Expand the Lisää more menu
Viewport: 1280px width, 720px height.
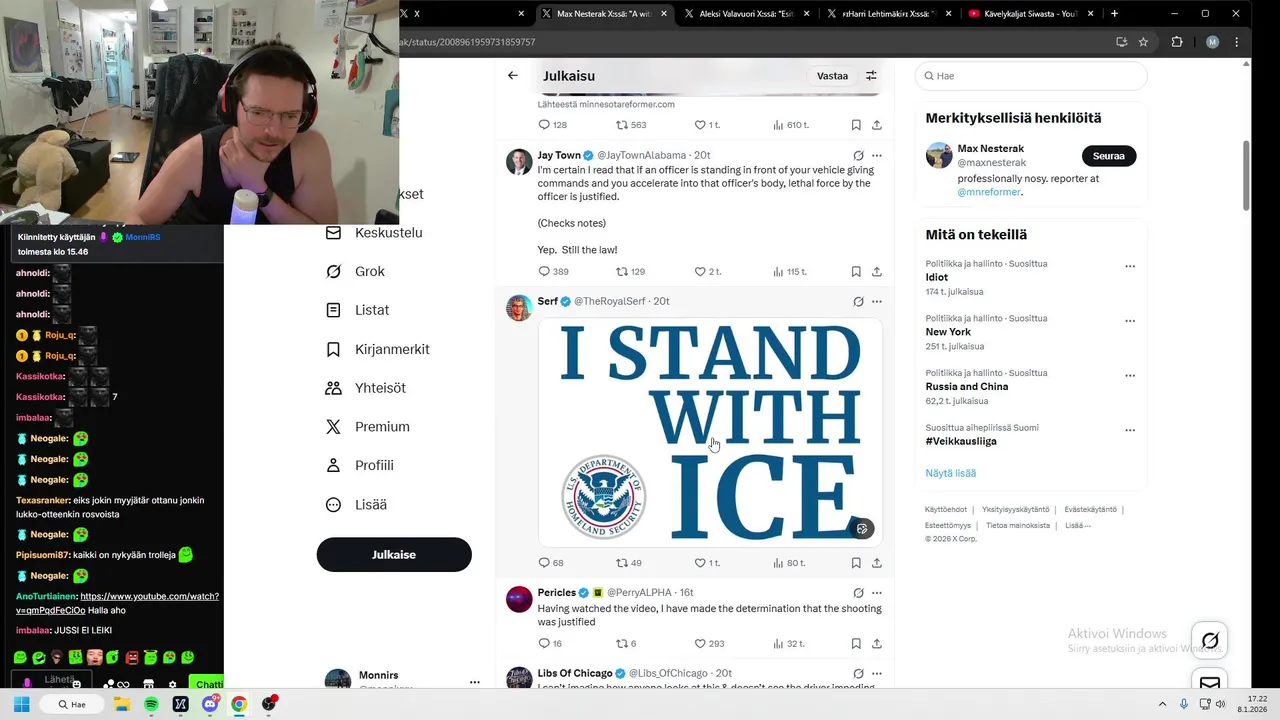pos(357,505)
